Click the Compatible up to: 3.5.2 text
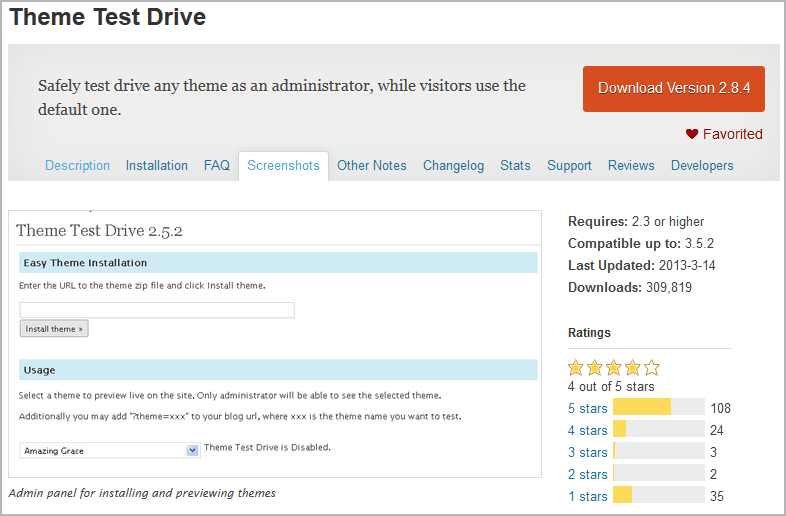 click(641, 243)
